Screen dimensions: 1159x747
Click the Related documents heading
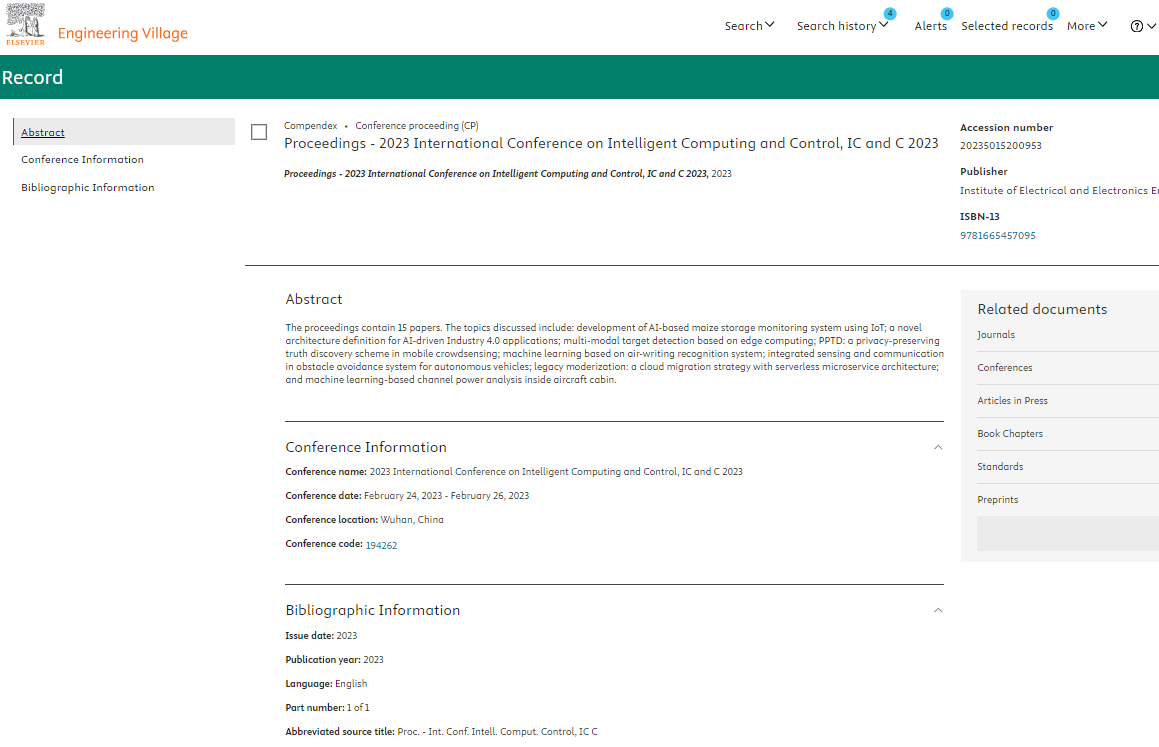coord(1042,310)
